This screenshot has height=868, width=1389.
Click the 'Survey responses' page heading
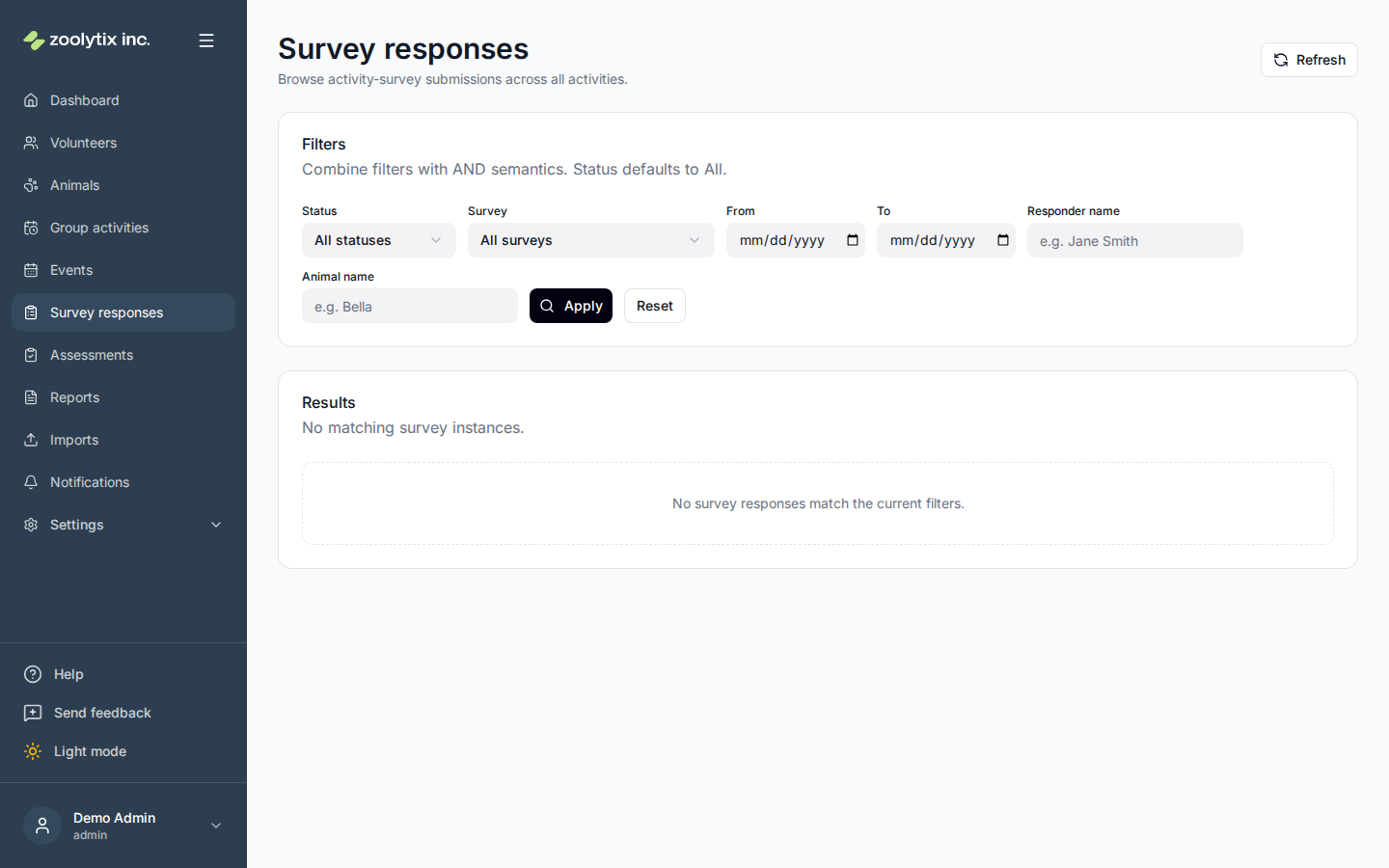[403, 48]
